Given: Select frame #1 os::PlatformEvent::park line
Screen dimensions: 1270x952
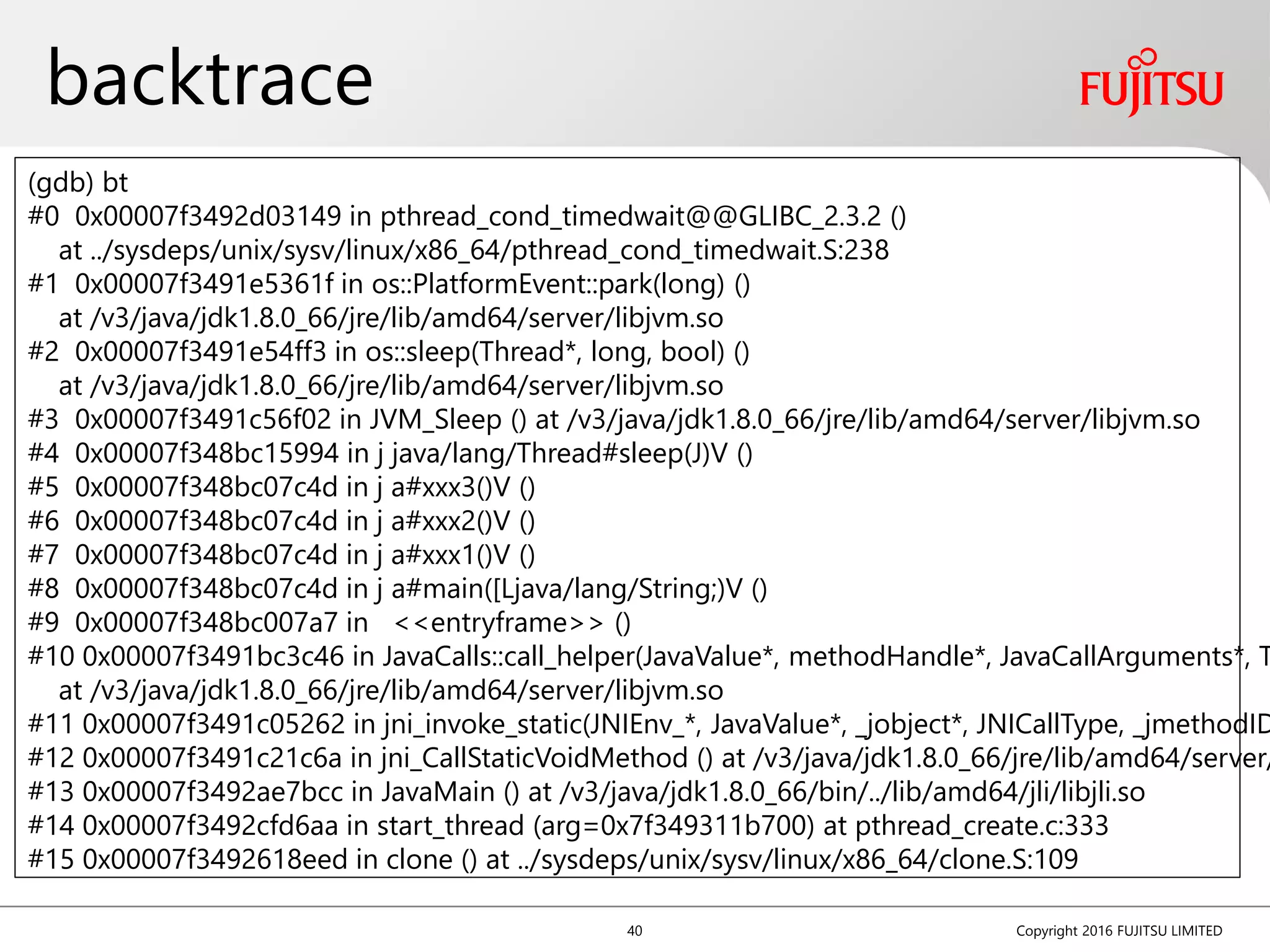Looking at the screenshot, I should click(x=389, y=284).
